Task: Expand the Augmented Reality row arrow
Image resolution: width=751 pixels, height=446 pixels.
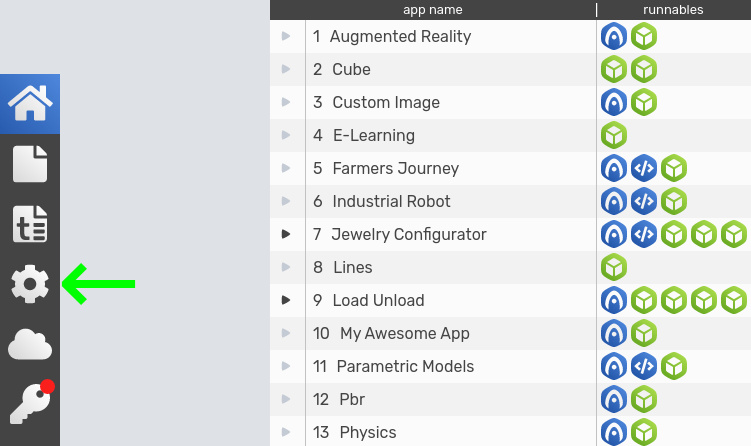Action: (286, 36)
